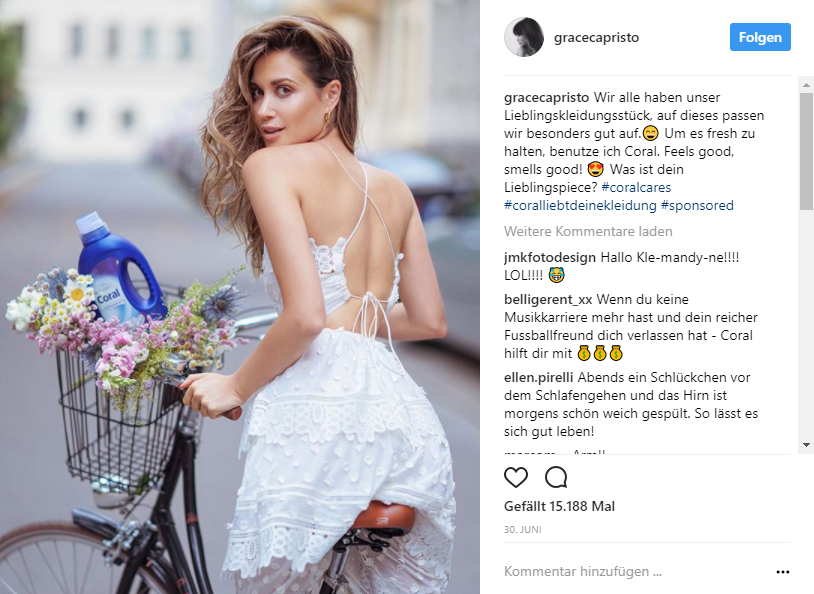
Task: Click the main post photo
Action: [240, 297]
